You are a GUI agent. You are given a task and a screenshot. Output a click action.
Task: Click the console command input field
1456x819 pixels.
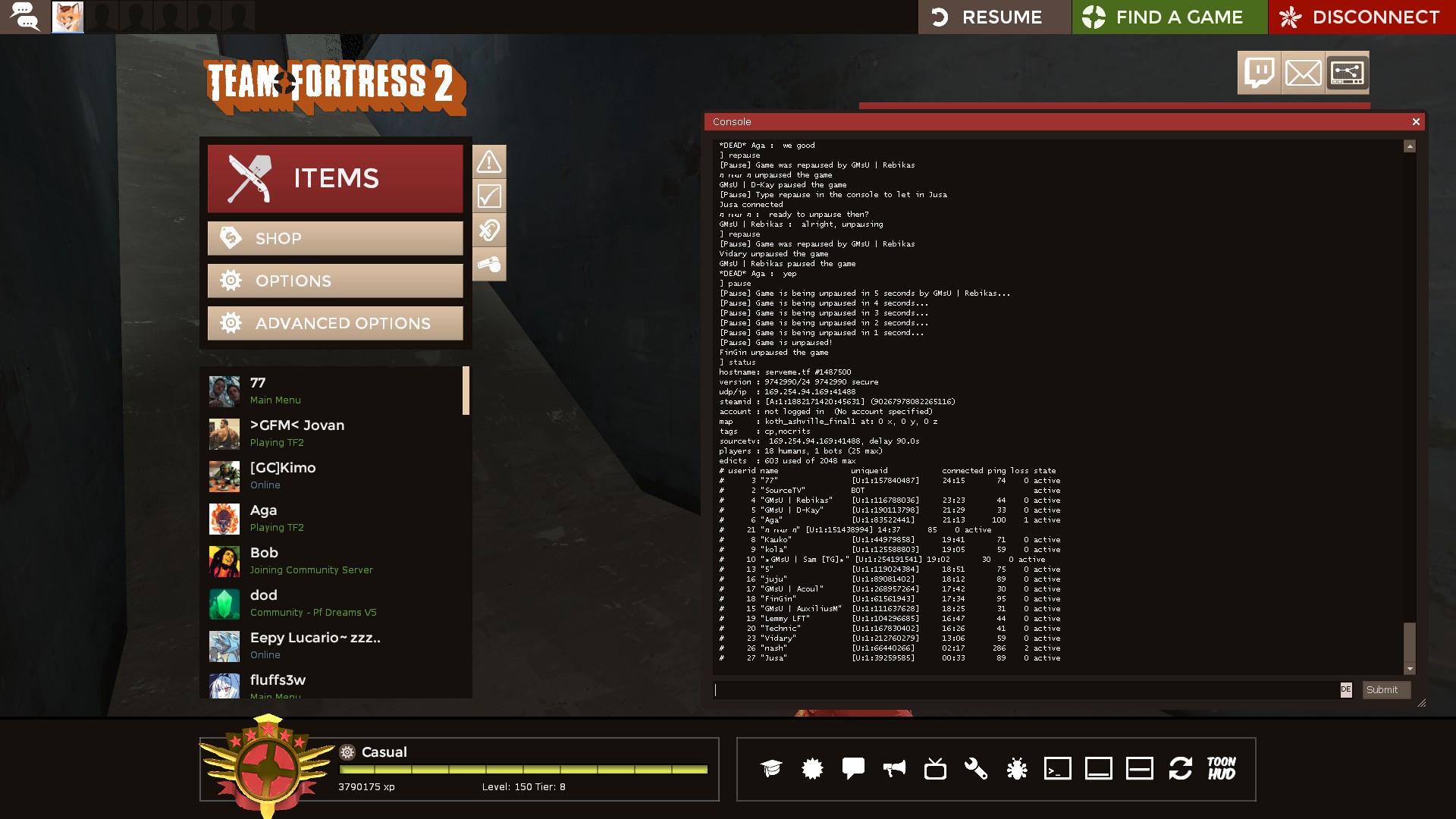click(x=1026, y=690)
